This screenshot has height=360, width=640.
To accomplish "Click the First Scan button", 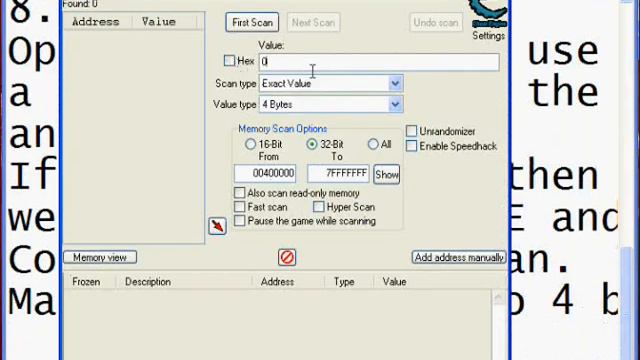I will tap(252, 22).
